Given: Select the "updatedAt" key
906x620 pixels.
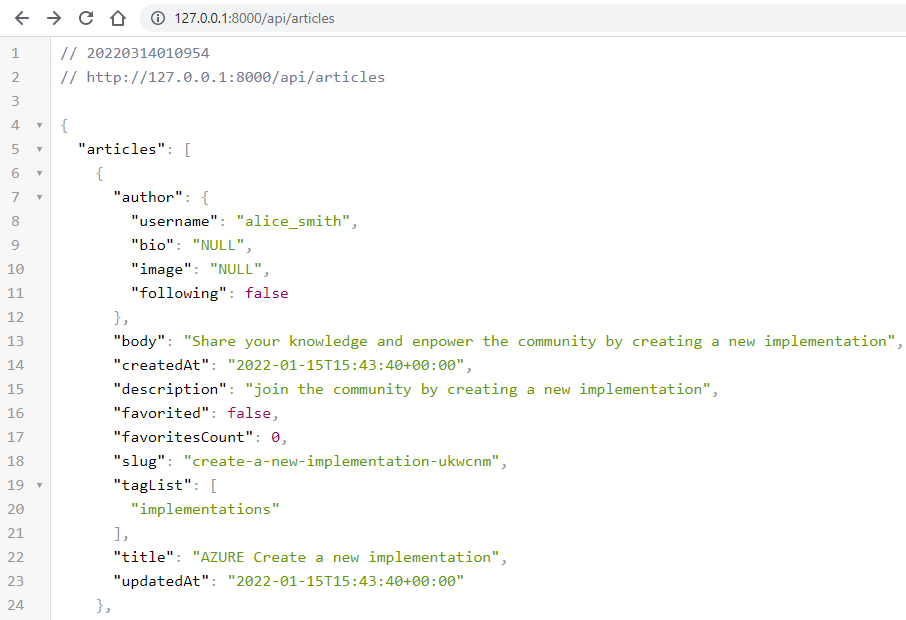Looking at the screenshot, I should click(x=161, y=581).
